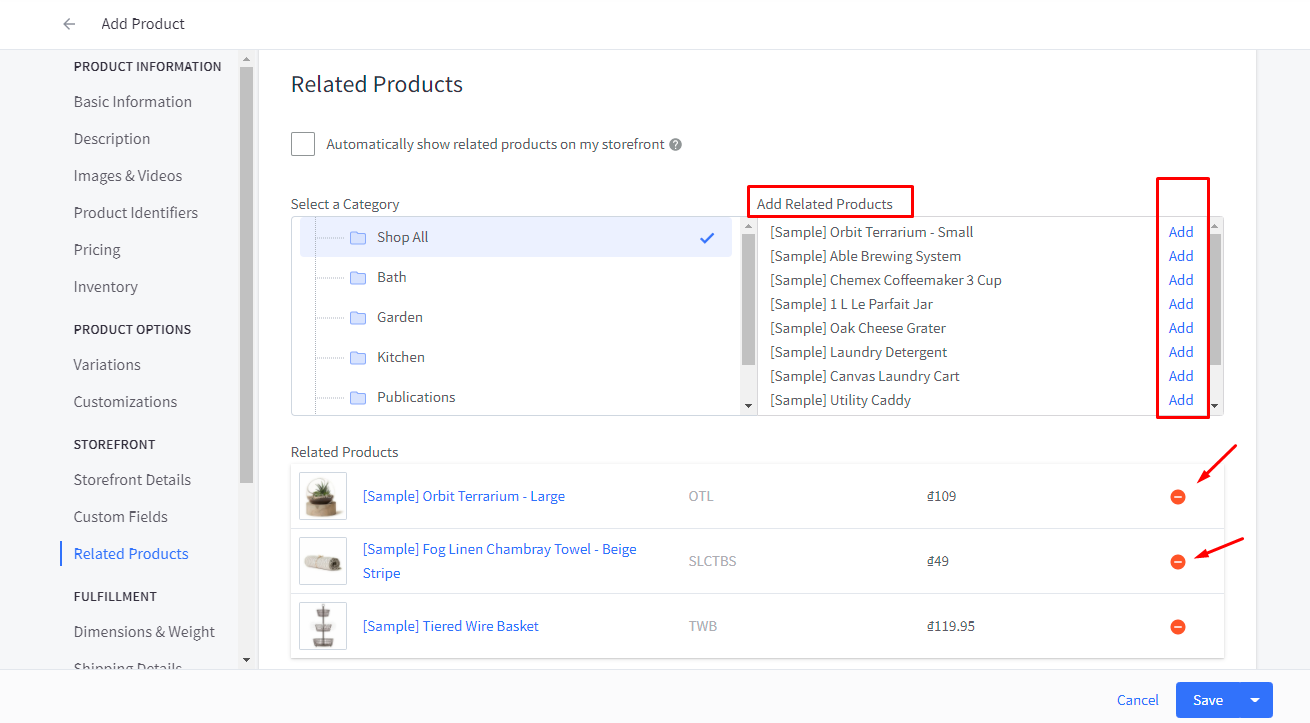Open the Orbit Terrarium - Large product thumbnail

point(323,497)
